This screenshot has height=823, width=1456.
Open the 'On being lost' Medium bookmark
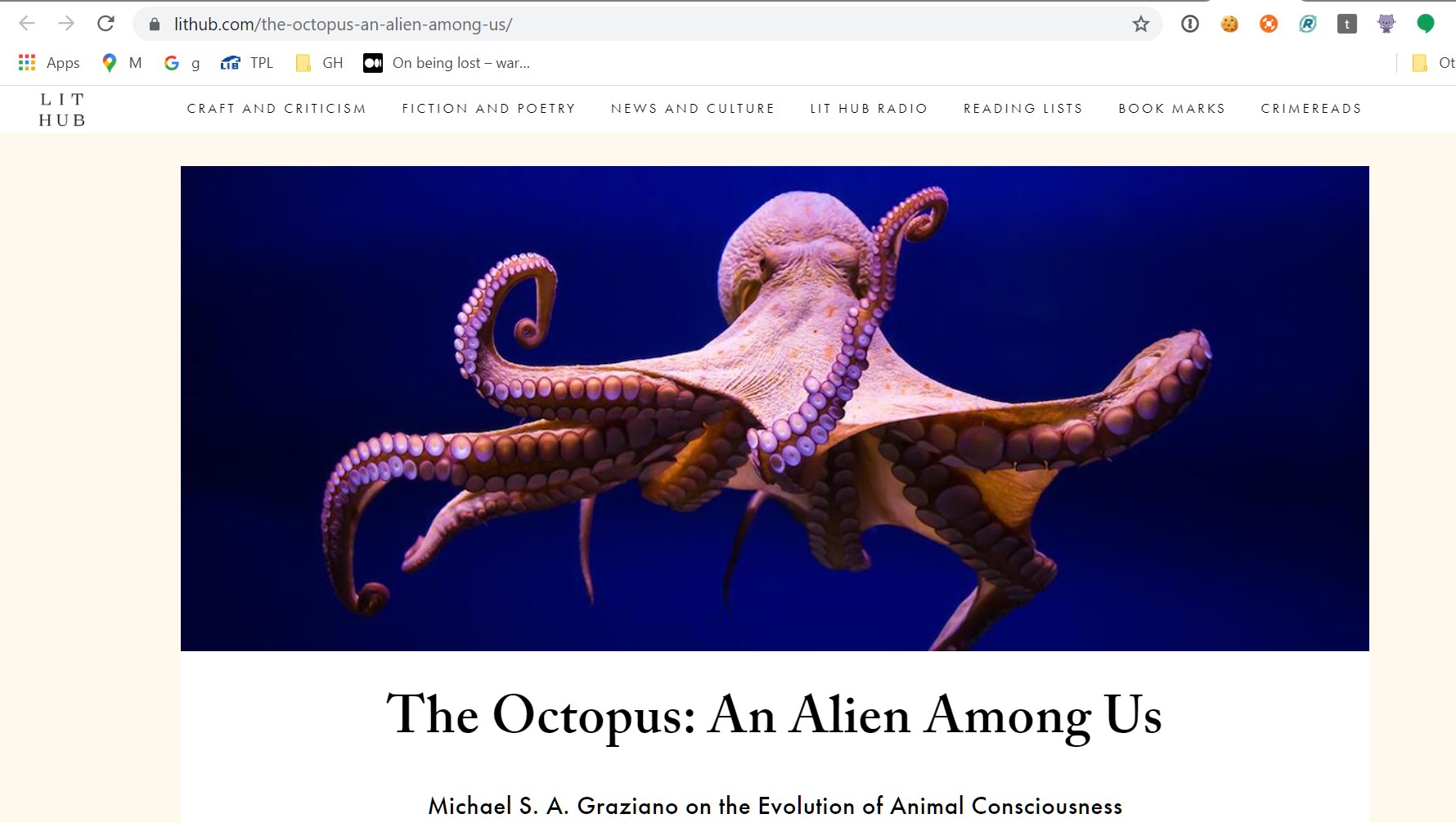447,63
